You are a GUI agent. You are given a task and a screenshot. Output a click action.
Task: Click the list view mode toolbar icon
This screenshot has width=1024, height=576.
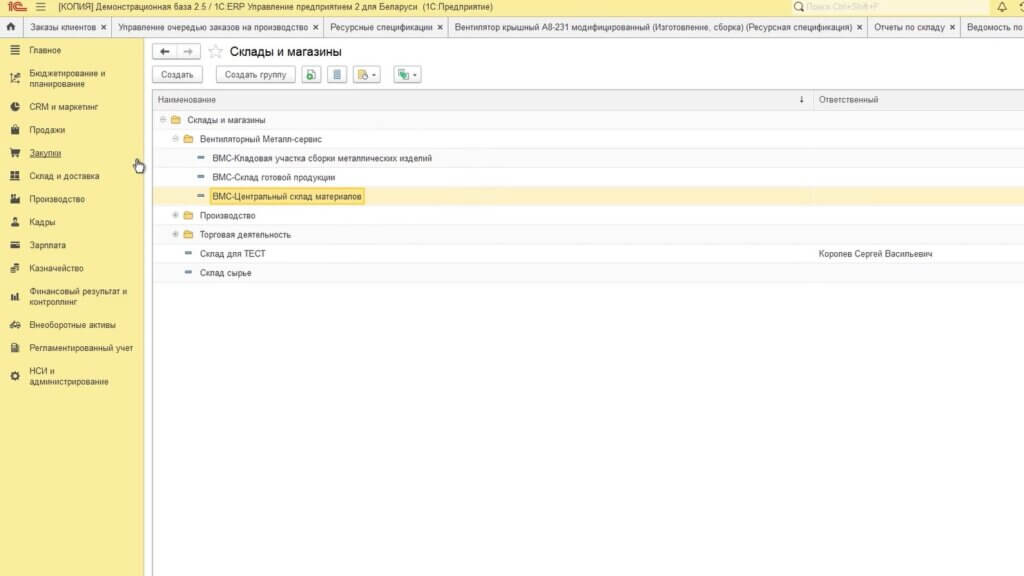click(337, 74)
